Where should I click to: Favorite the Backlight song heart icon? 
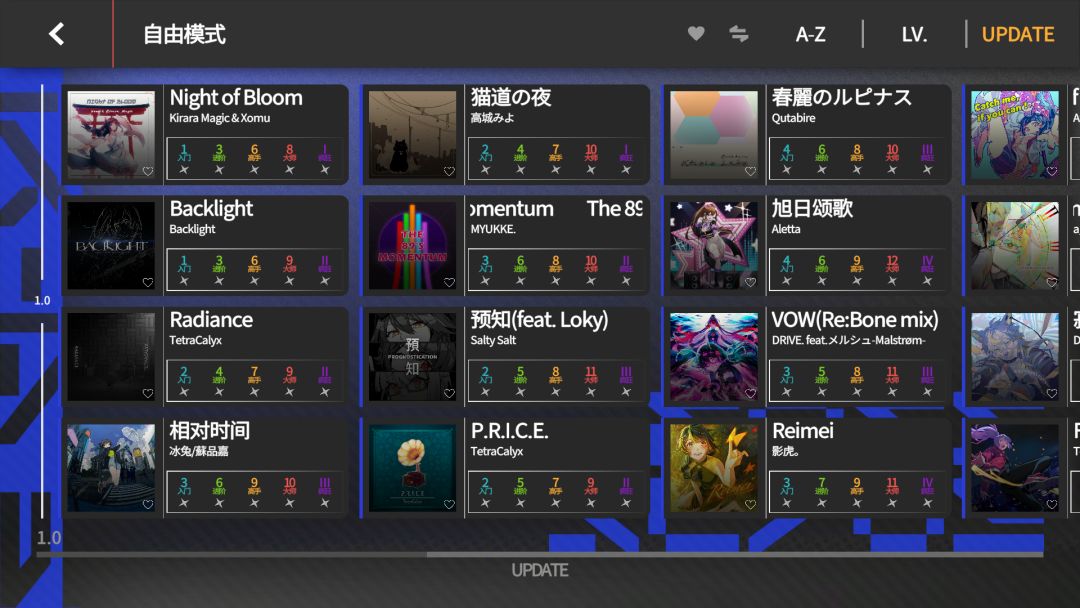coord(147,282)
